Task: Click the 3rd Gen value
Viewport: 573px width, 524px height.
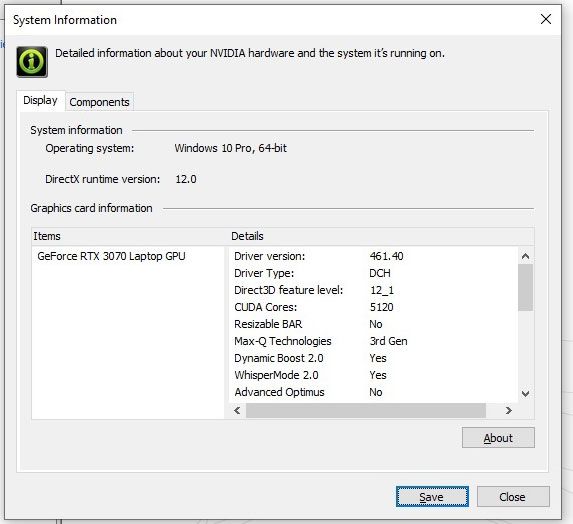Action: pyautogui.click(x=388, y=341)
